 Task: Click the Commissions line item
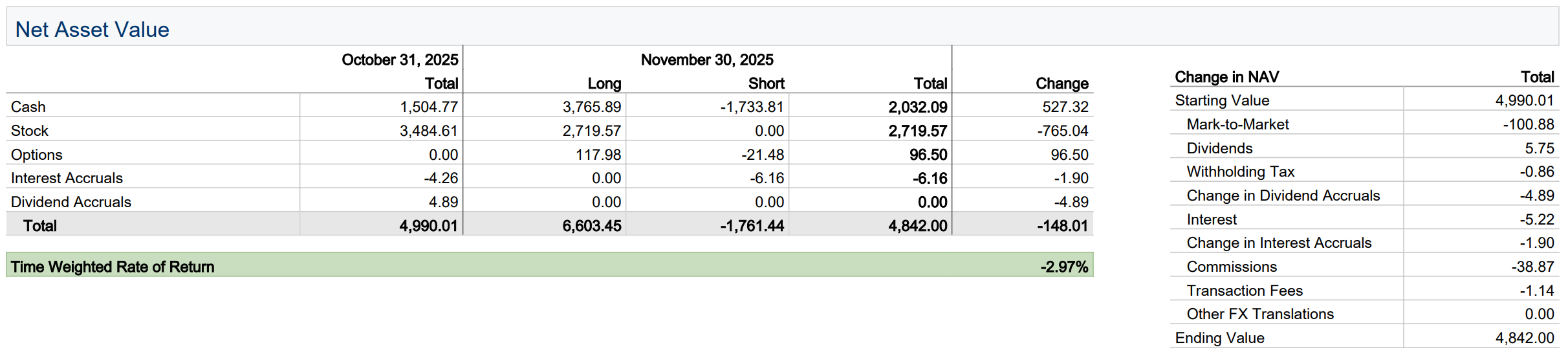(1232, 267)
